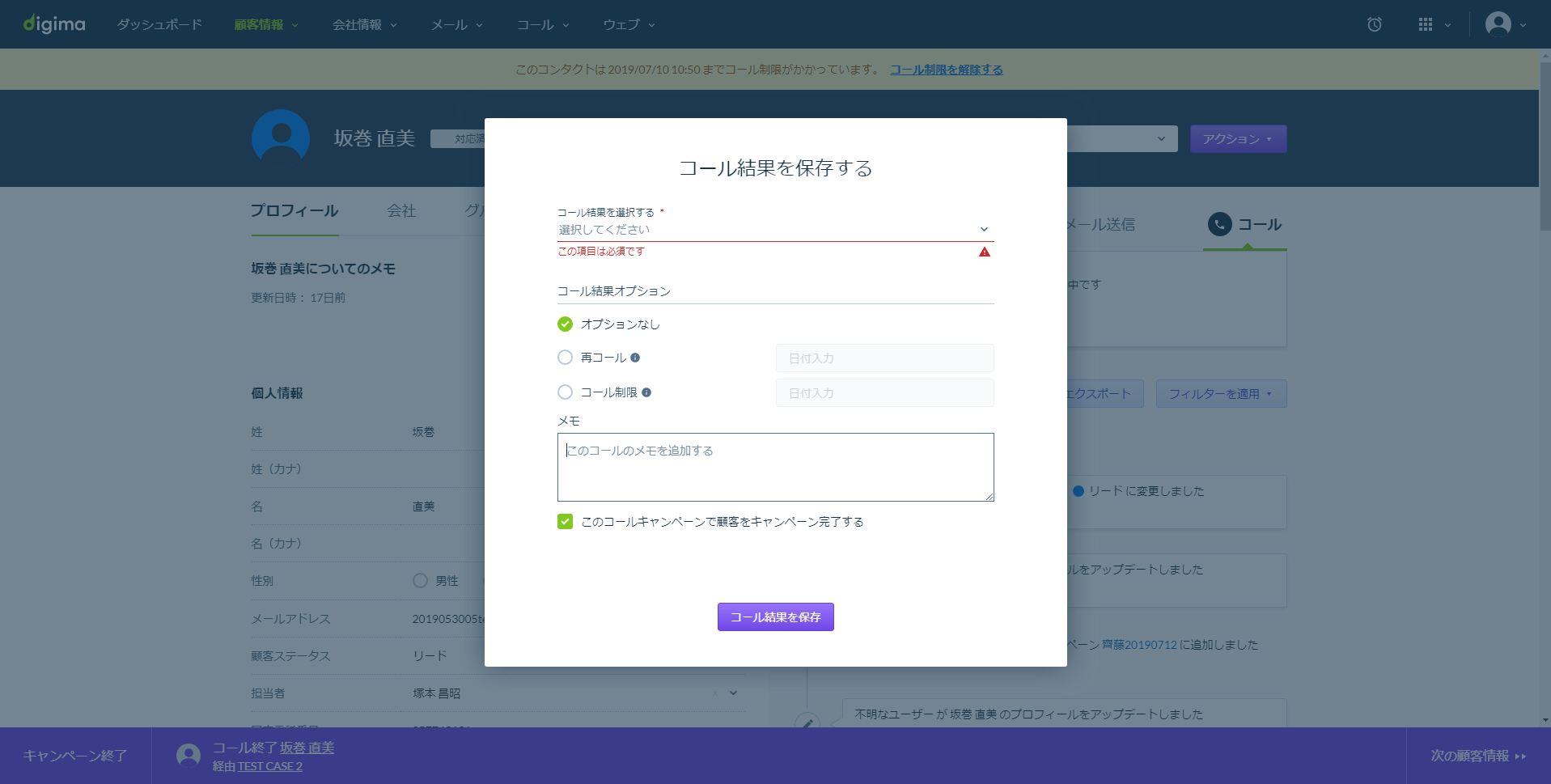The width and height of the screenshot is (1551, 784).
Task: Click the phone icon on コール tab
Action: (1219, 224)
